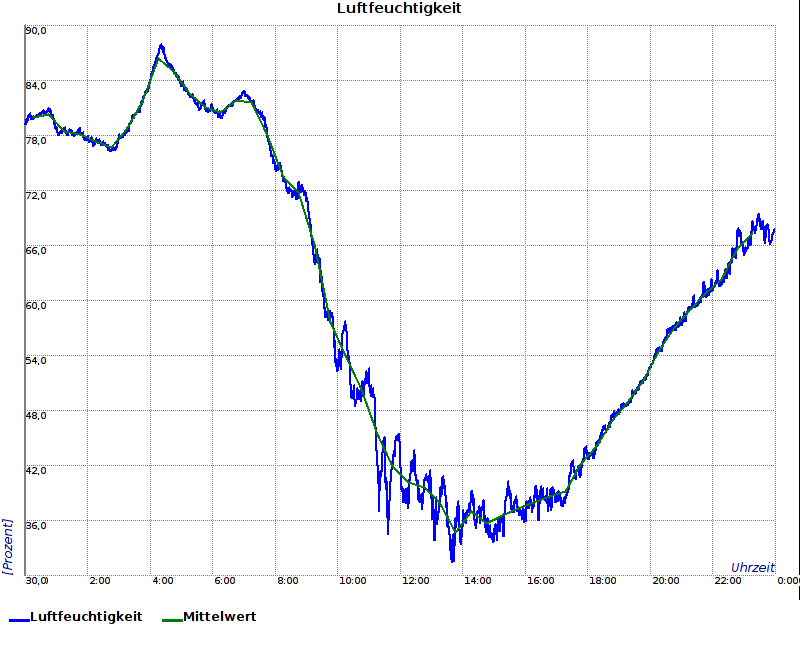Click the '[Prozent]' y-axis label
The height and width of the screenshot is (650, 800).
tap(7, 546)
